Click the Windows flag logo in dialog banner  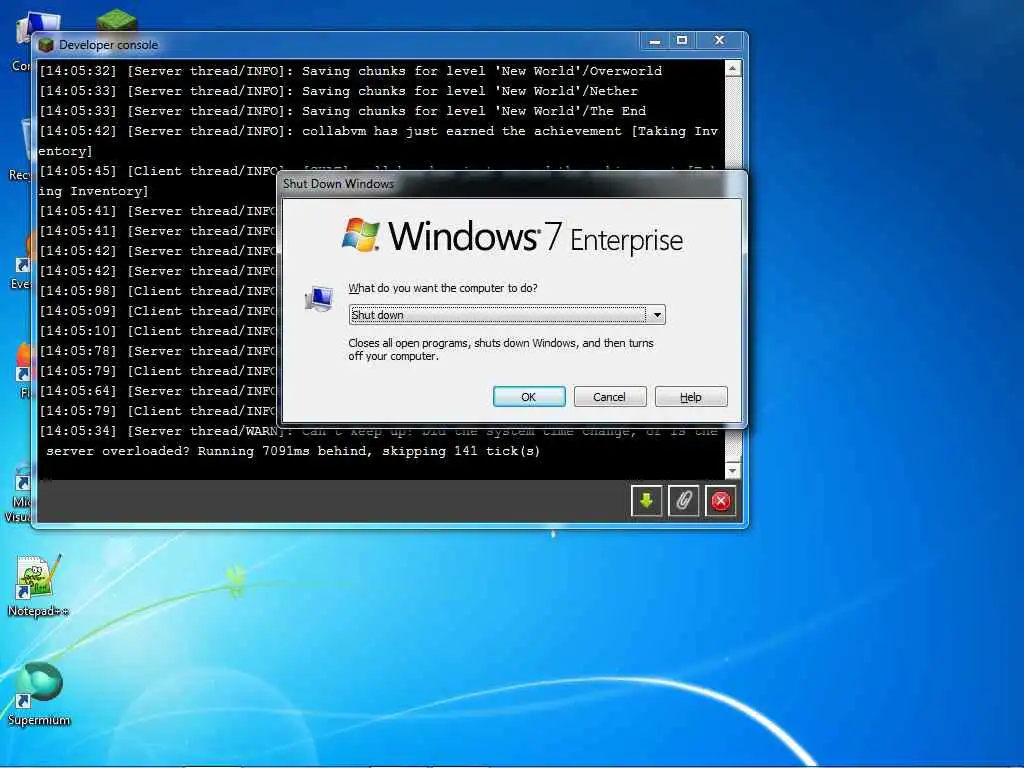point(360,235)
